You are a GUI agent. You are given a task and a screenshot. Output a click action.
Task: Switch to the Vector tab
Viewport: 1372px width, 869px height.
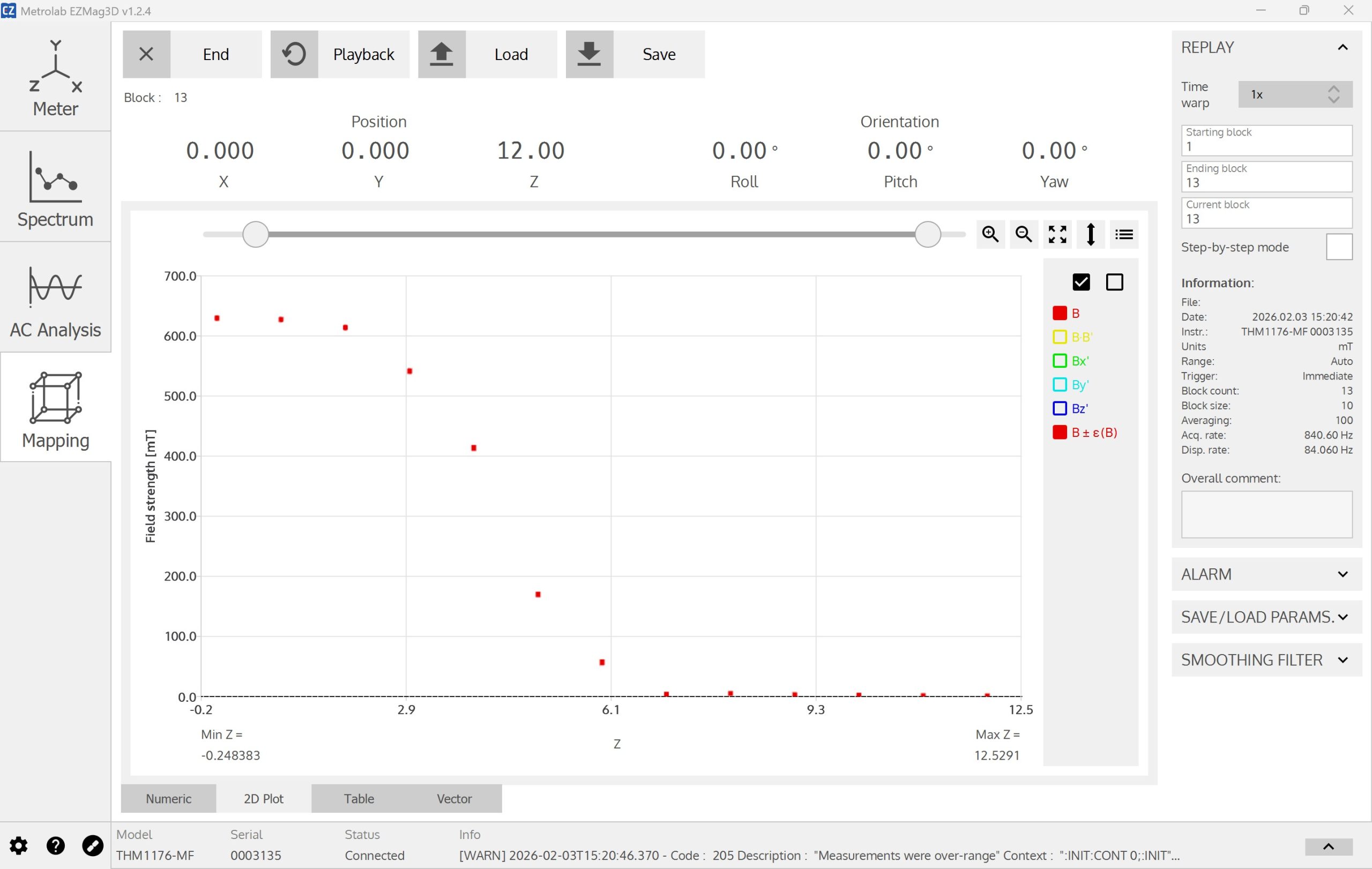point(454,798)
